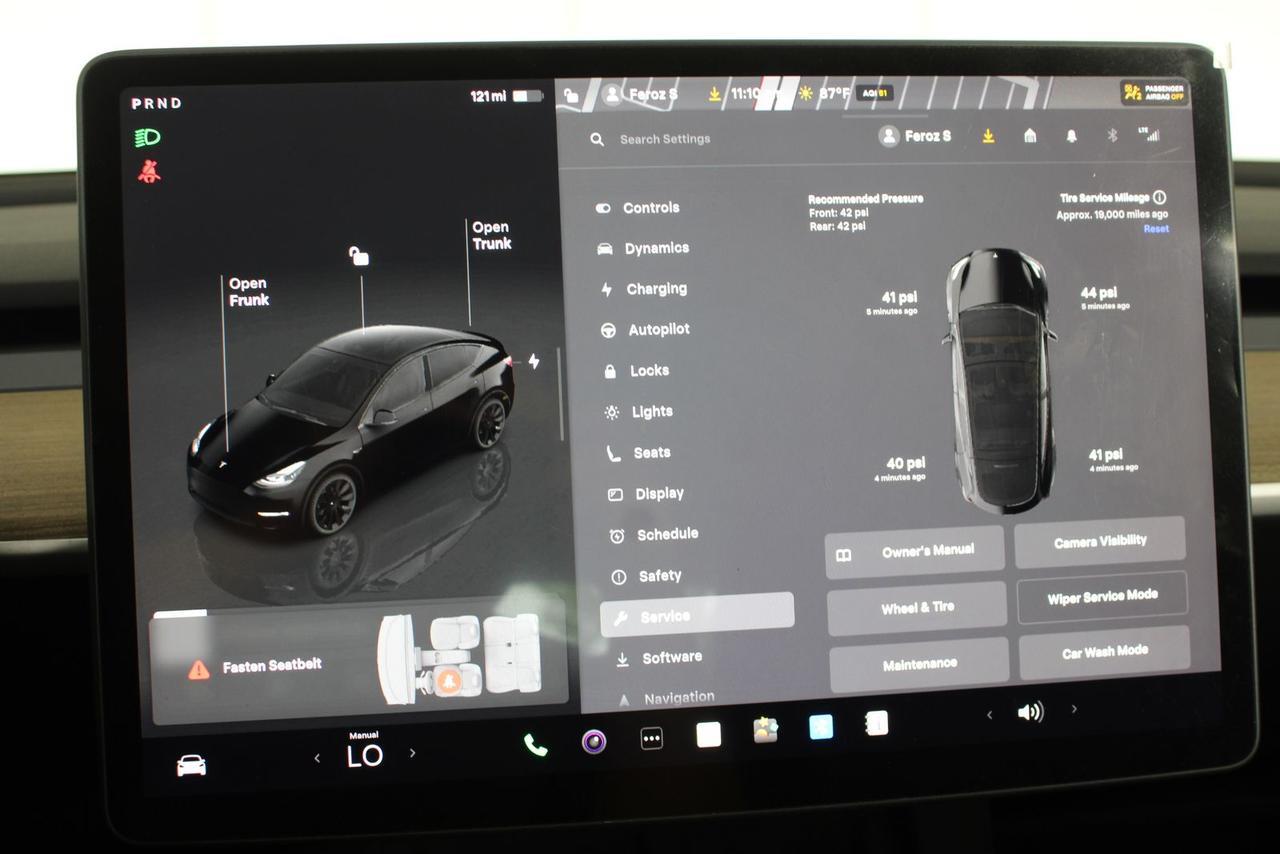Tap the volume speaker icon
This screenshot has height=854, width=1280.
pyautogui.click(x=1030, y=712)
